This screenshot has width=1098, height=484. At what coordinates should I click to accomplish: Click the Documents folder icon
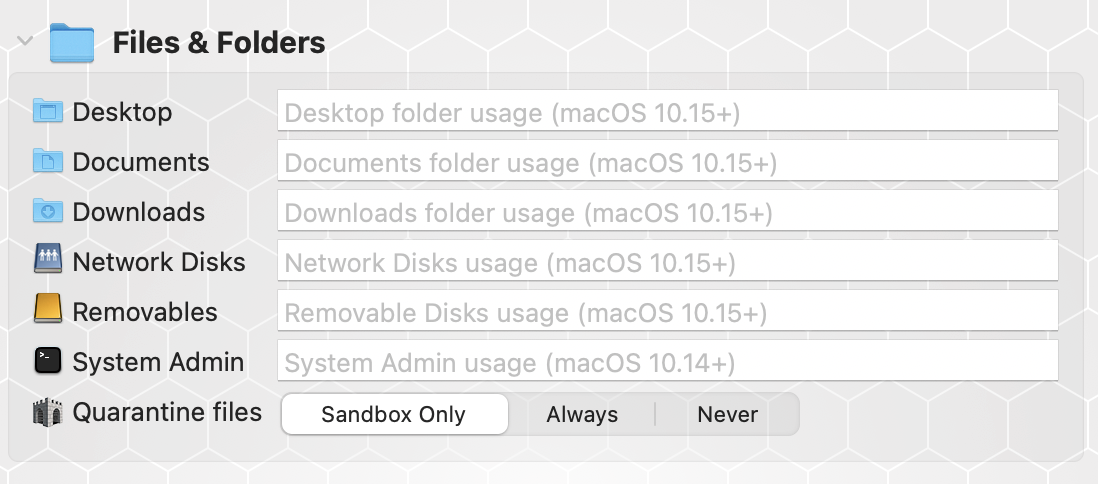(x=48, y=161)
